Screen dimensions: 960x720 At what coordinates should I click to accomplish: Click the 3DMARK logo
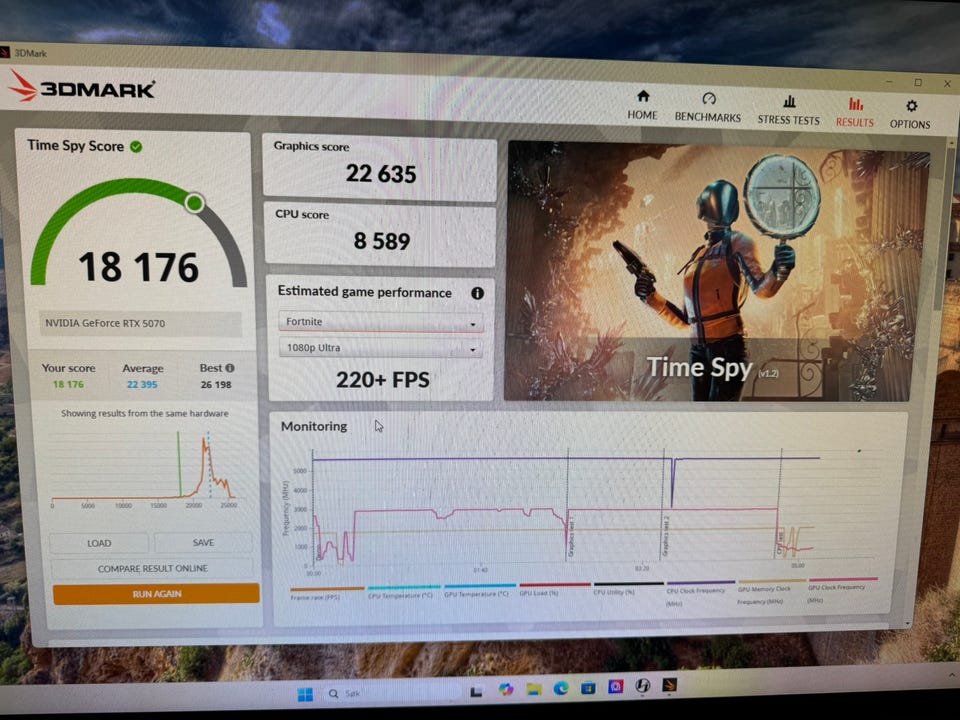[81, 88]
